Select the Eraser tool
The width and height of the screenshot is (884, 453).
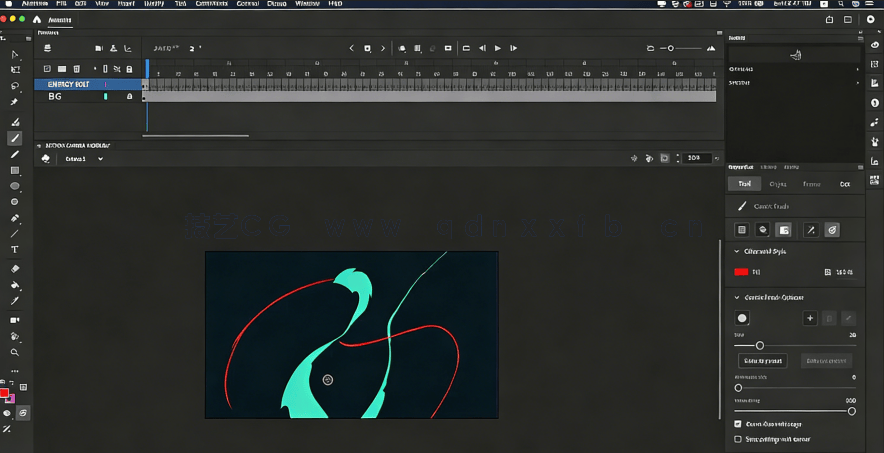(x=15, y=269)
